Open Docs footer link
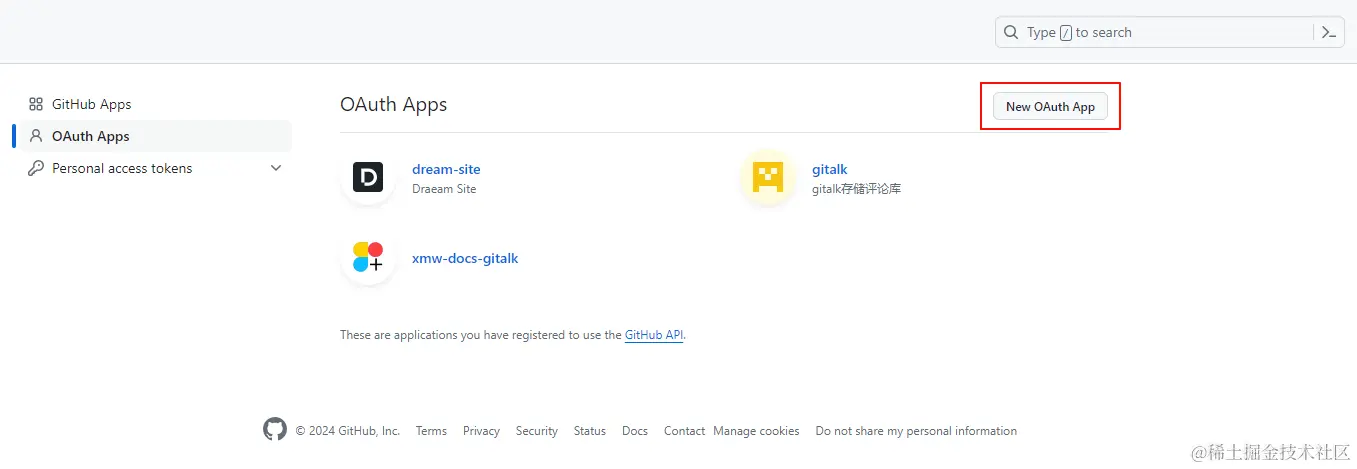Screen dimensions: 1357x469 coord(635,431)
